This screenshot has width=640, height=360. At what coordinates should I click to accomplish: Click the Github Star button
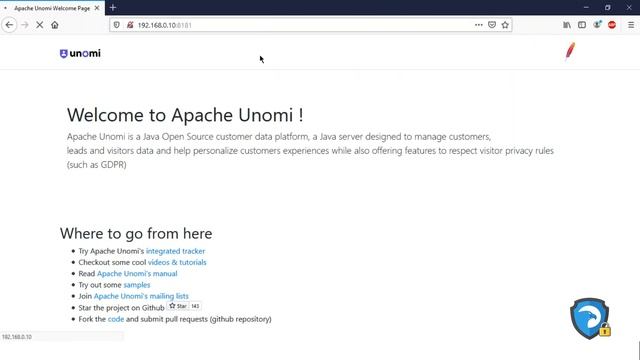(x=178, y=306)
